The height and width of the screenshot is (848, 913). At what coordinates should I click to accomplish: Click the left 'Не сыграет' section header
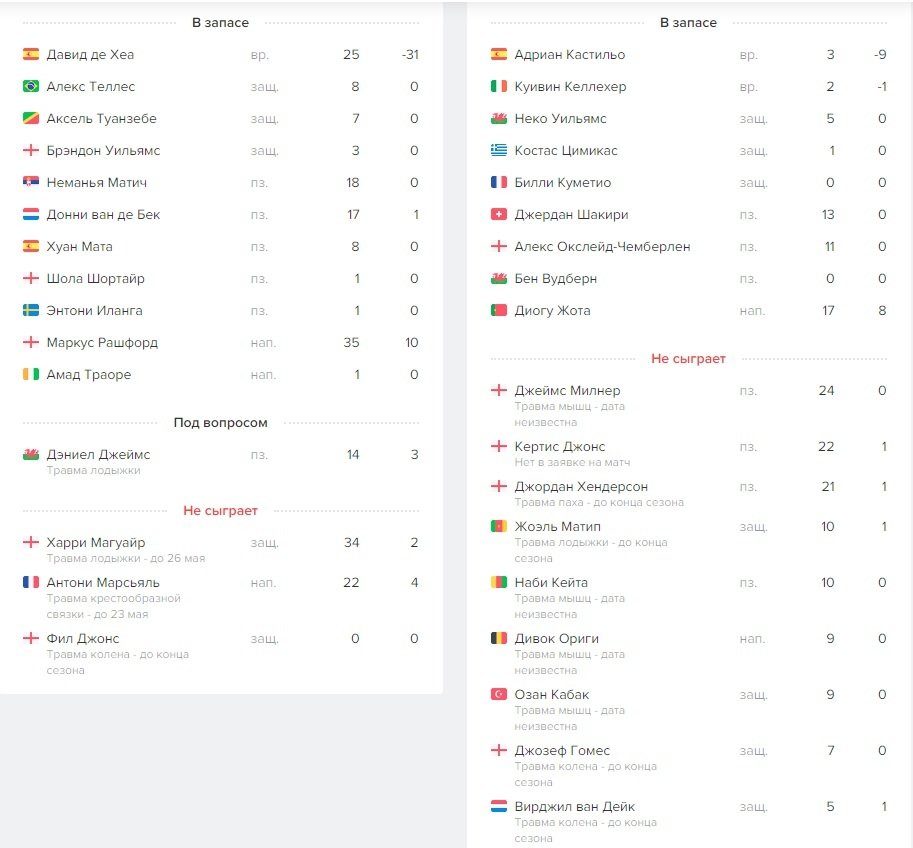220,511
